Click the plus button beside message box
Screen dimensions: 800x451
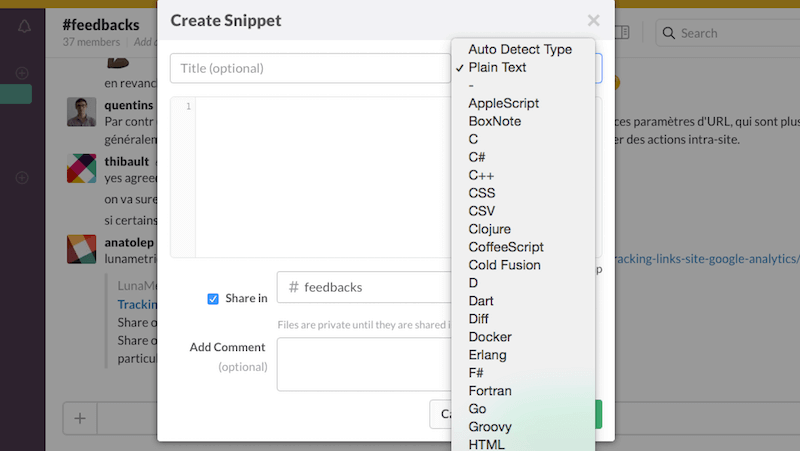[80, 419]
